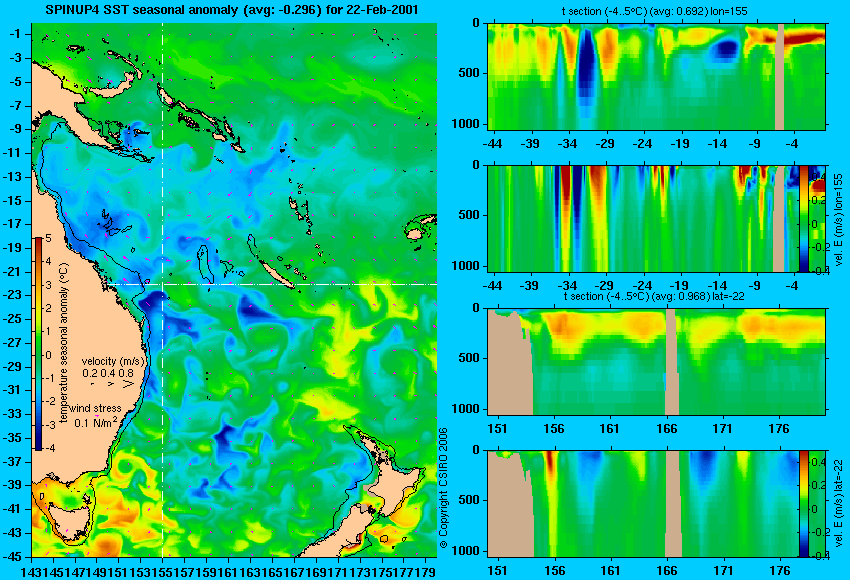Viewport: 850px width, 580px height.
Task: Click the 't section' title ending with lat=-22
Action: coord(654,297)
